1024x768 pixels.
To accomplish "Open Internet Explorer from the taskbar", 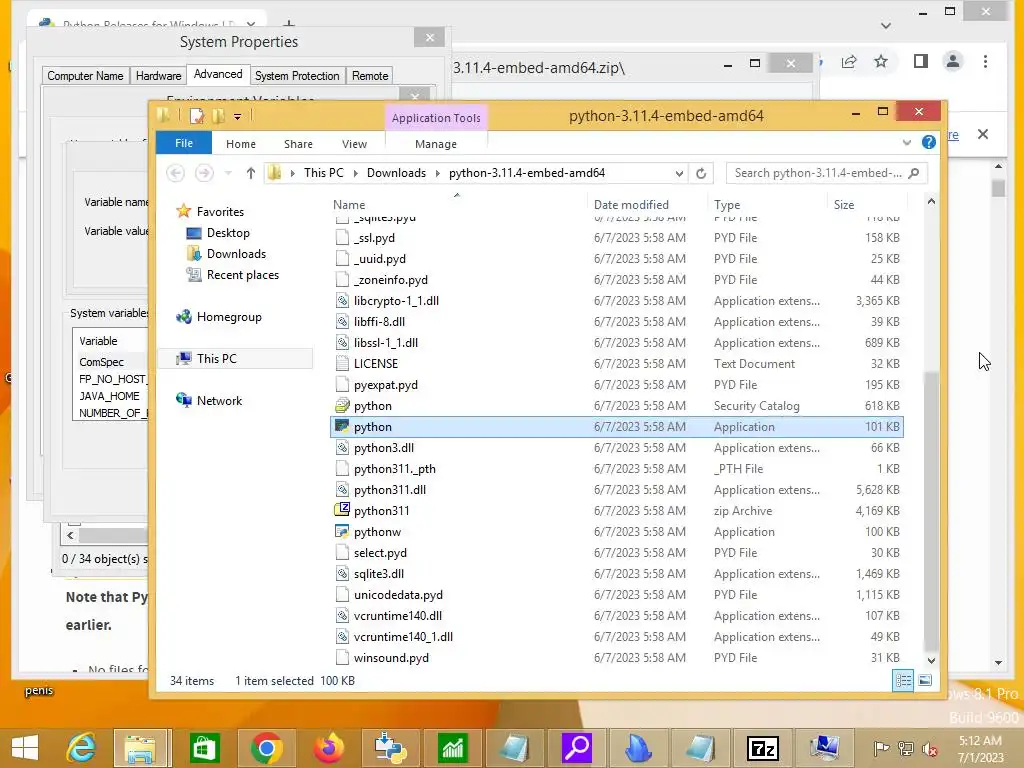I will pyautogui.click(x=81, y=748).
